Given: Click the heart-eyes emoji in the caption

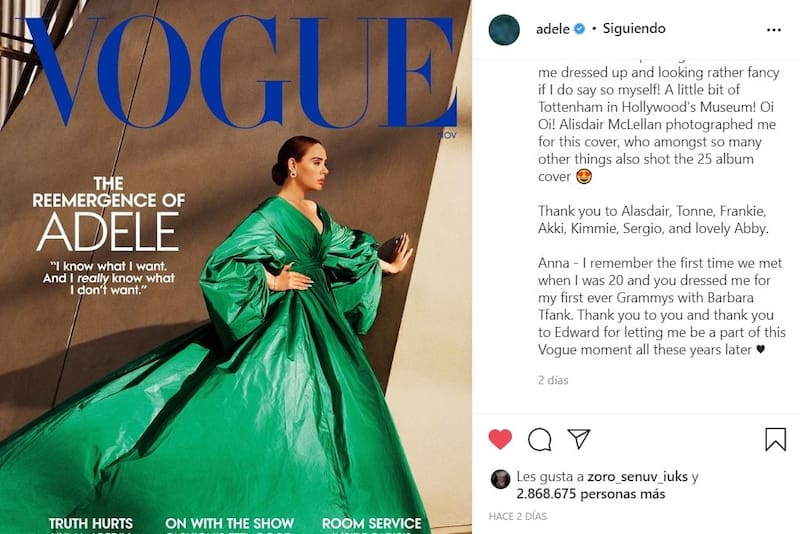Looking at the screenshot, I should coord(584,176).
